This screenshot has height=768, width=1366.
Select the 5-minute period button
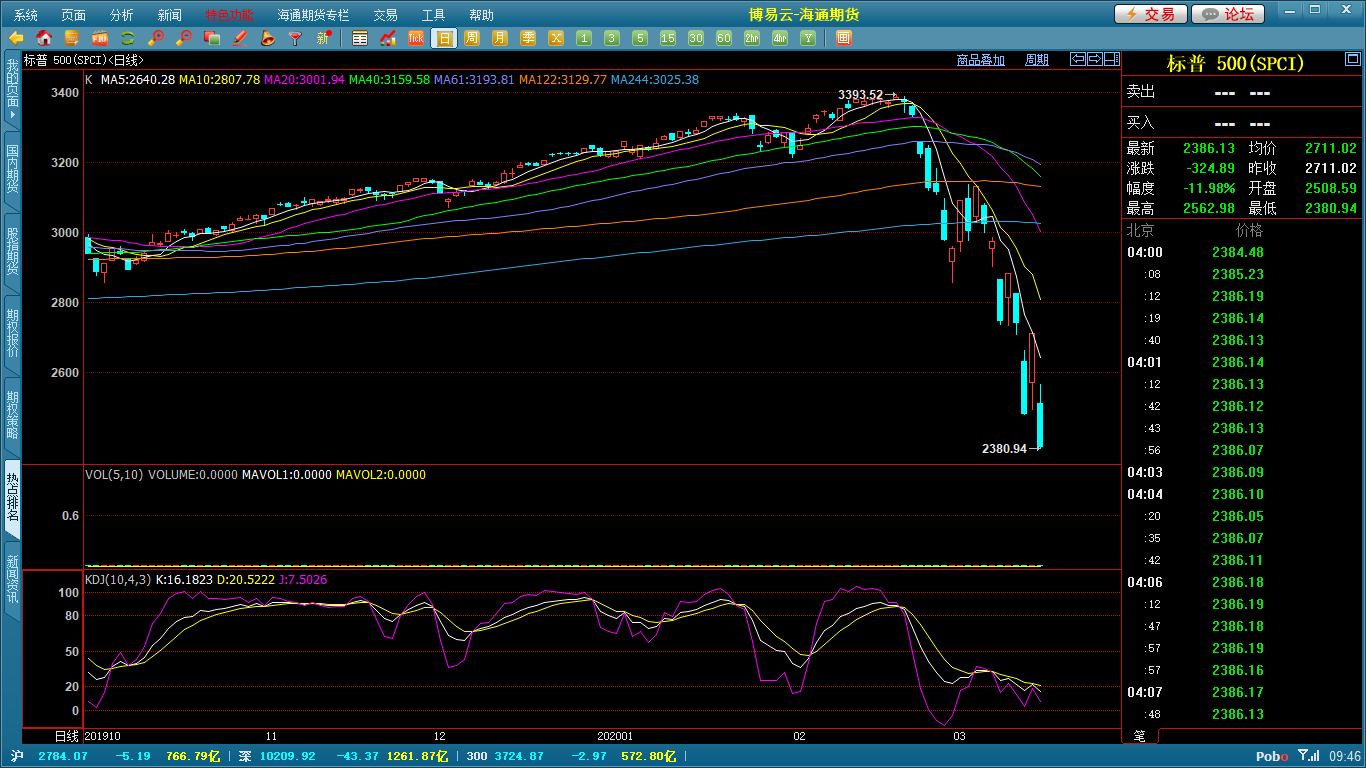(640, 38)
